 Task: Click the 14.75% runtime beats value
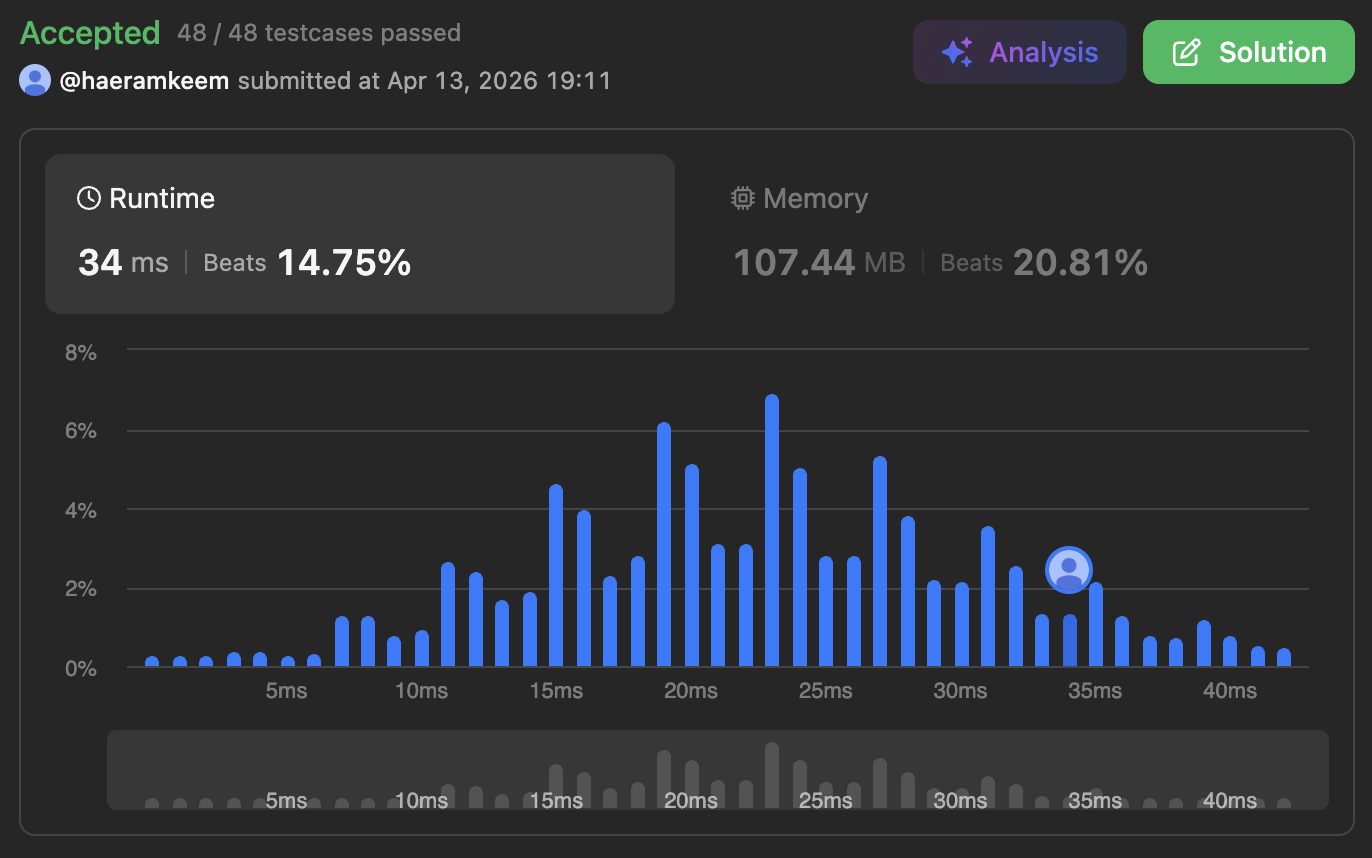coord(343,262)
